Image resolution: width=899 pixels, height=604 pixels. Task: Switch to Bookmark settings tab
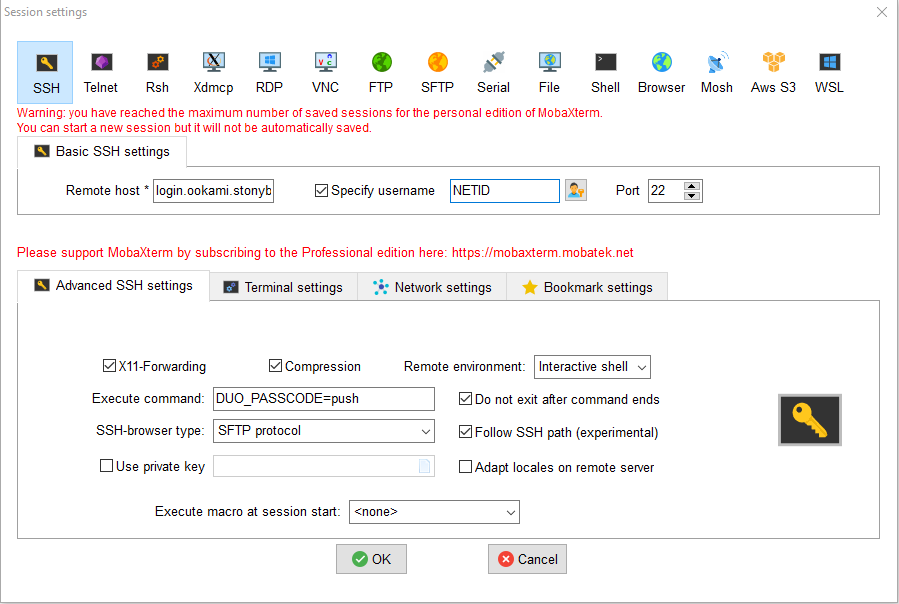tap(587, 287)
